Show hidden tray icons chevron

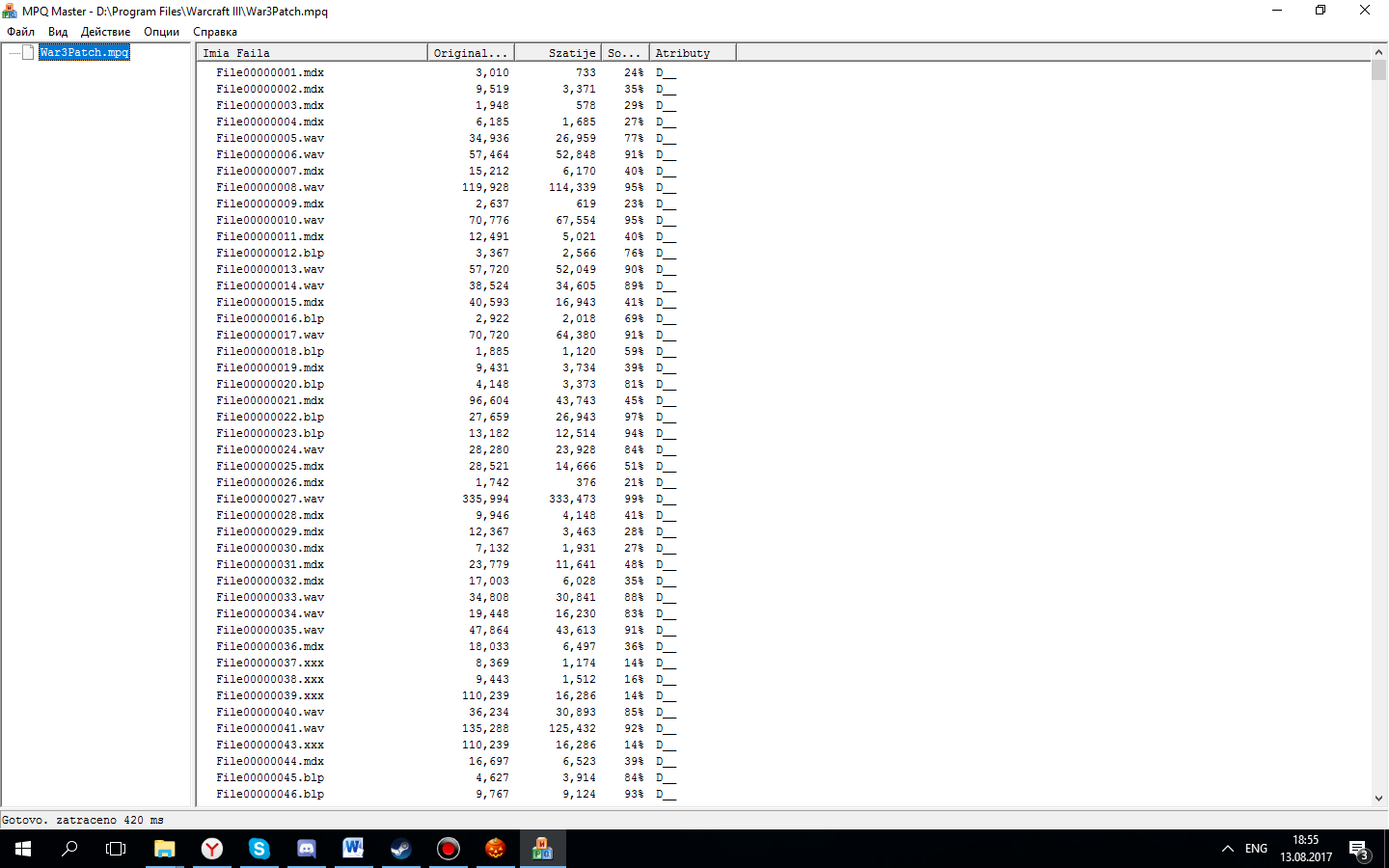coord(1227,849)
